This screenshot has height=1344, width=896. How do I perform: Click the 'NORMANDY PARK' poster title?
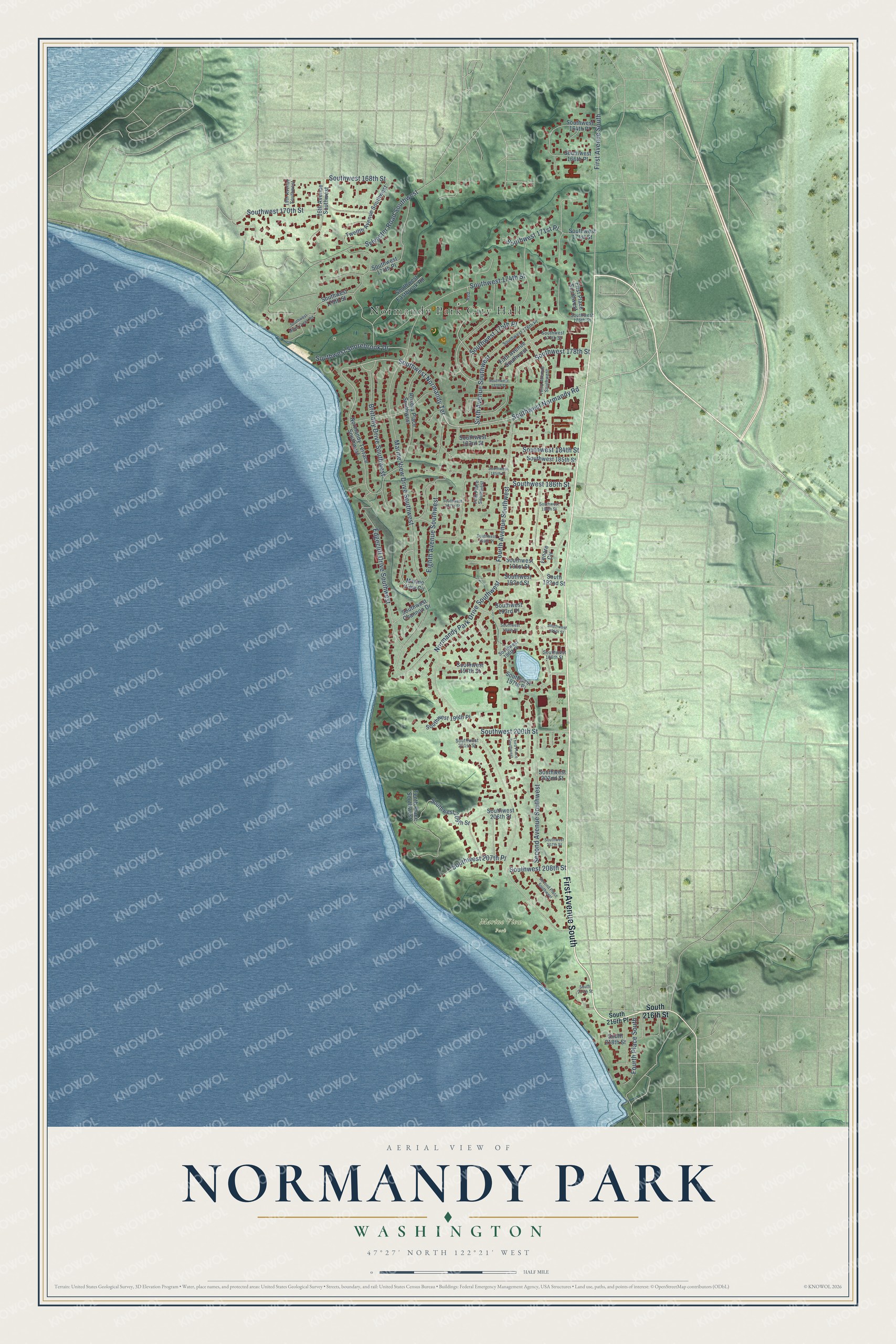(448, 1183)
